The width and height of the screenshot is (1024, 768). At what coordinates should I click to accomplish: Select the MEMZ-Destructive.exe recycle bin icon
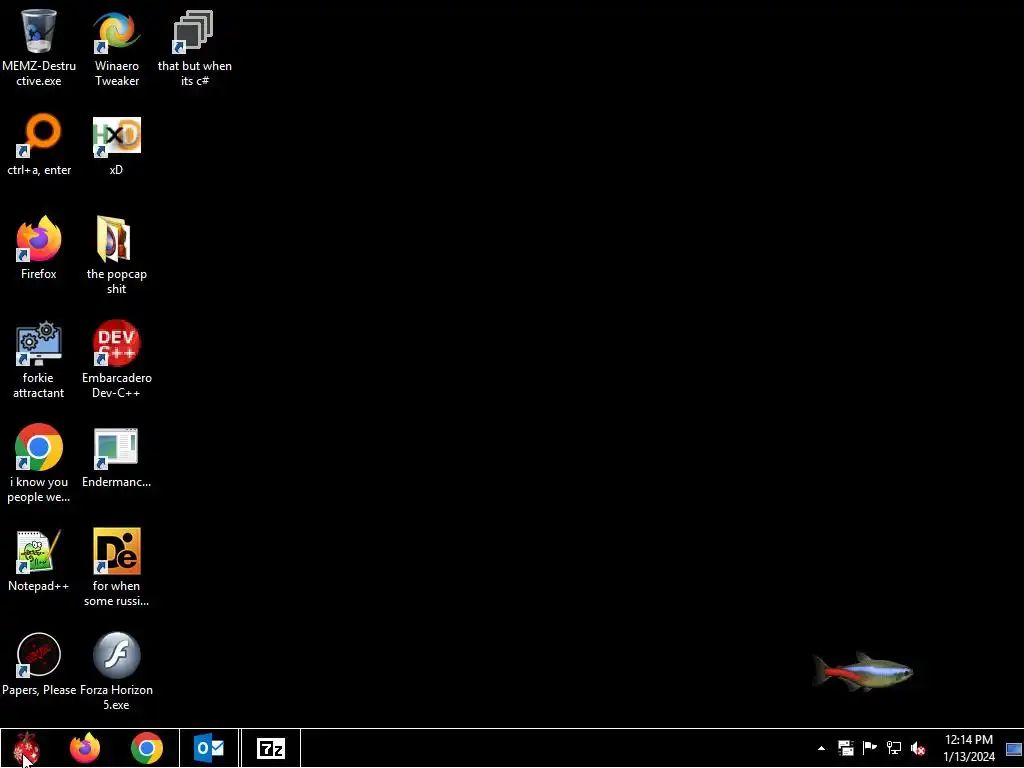tap(39, 32)
